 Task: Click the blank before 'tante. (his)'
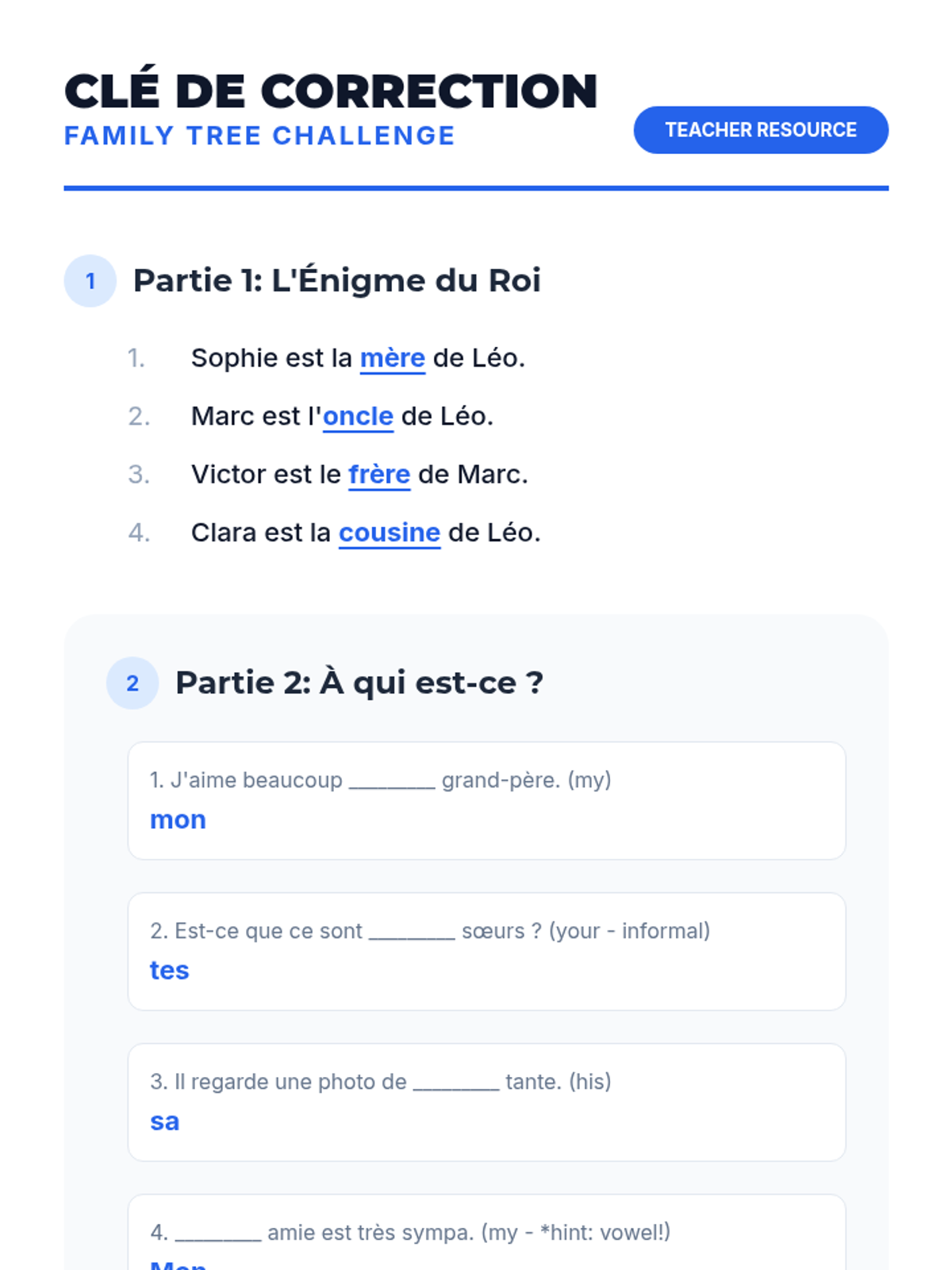point(456,1083)
